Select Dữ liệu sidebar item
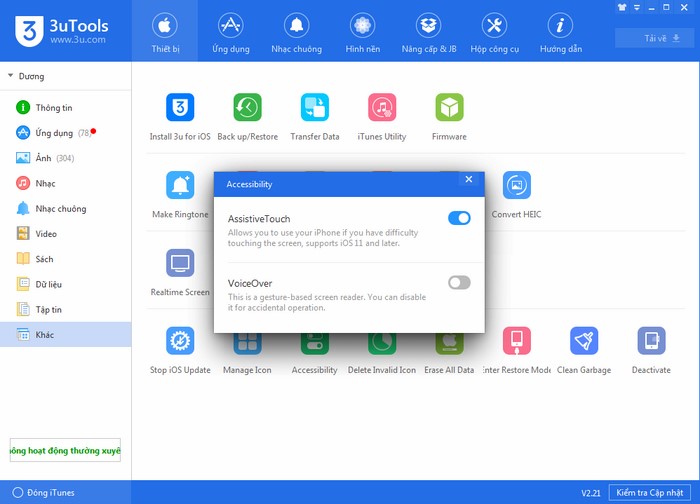Viewport: 700px width, 504px height. coord(66,284)
